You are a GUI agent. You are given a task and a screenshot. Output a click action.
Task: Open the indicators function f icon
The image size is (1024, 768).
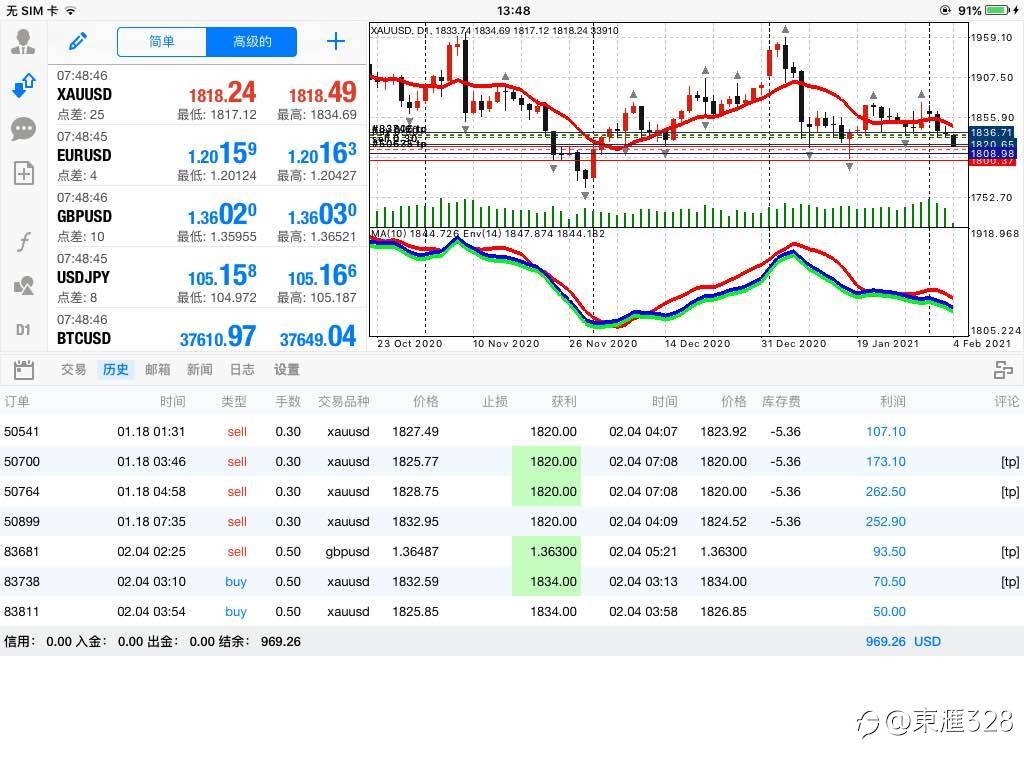[x=23, y=241]
